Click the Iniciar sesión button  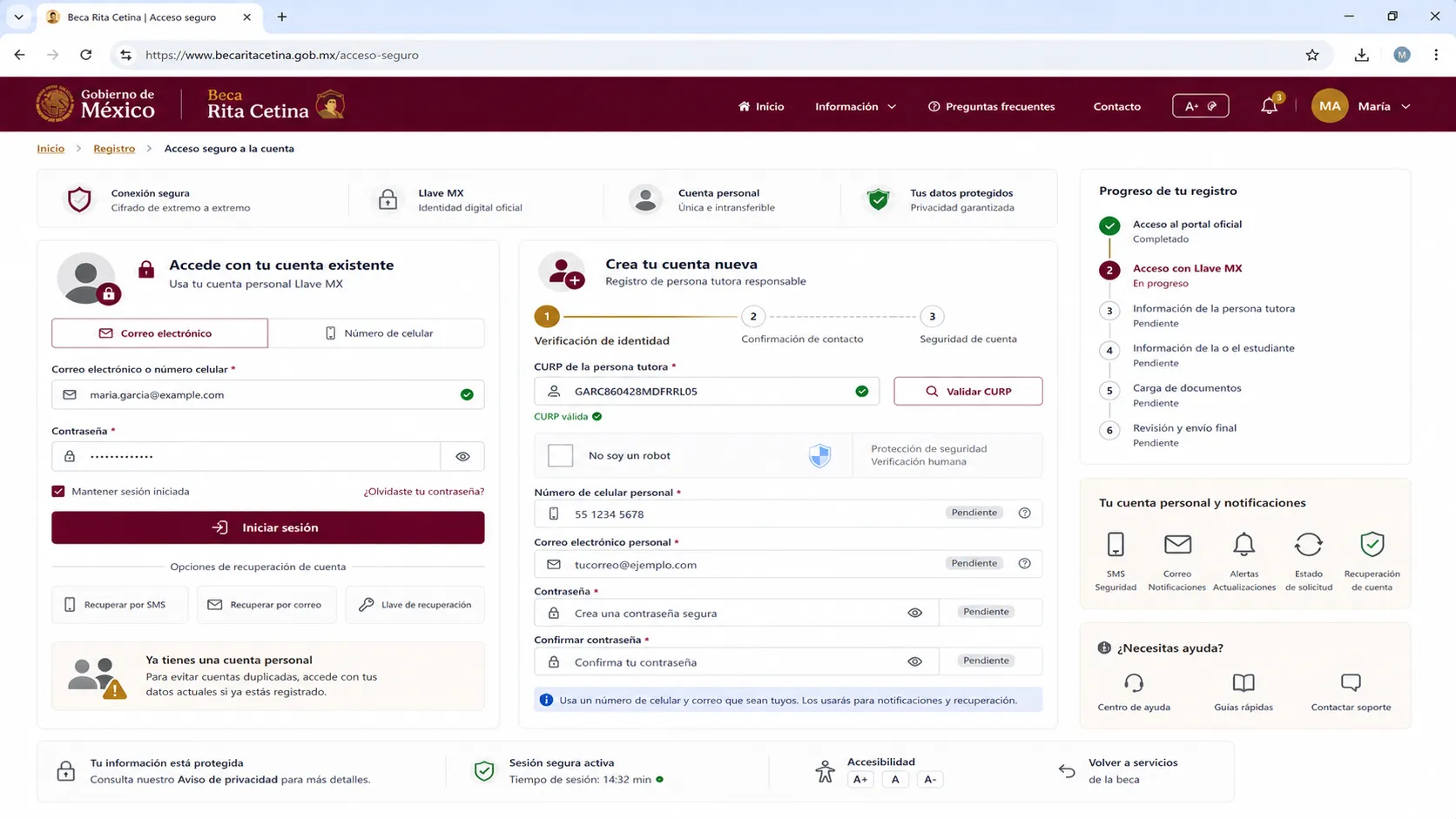pyautogui.click(x=268, y=527)
